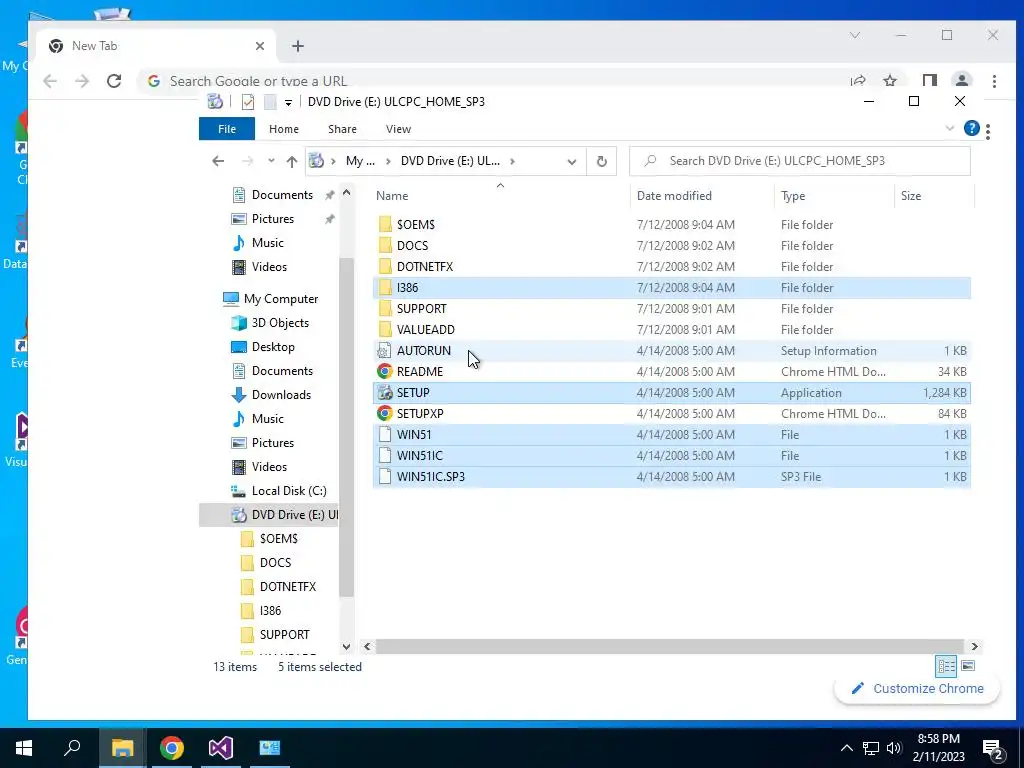Open taskbar Search
Viewport: 1024px width, 768px height.
pyautogui.click(x=72, y=748)
